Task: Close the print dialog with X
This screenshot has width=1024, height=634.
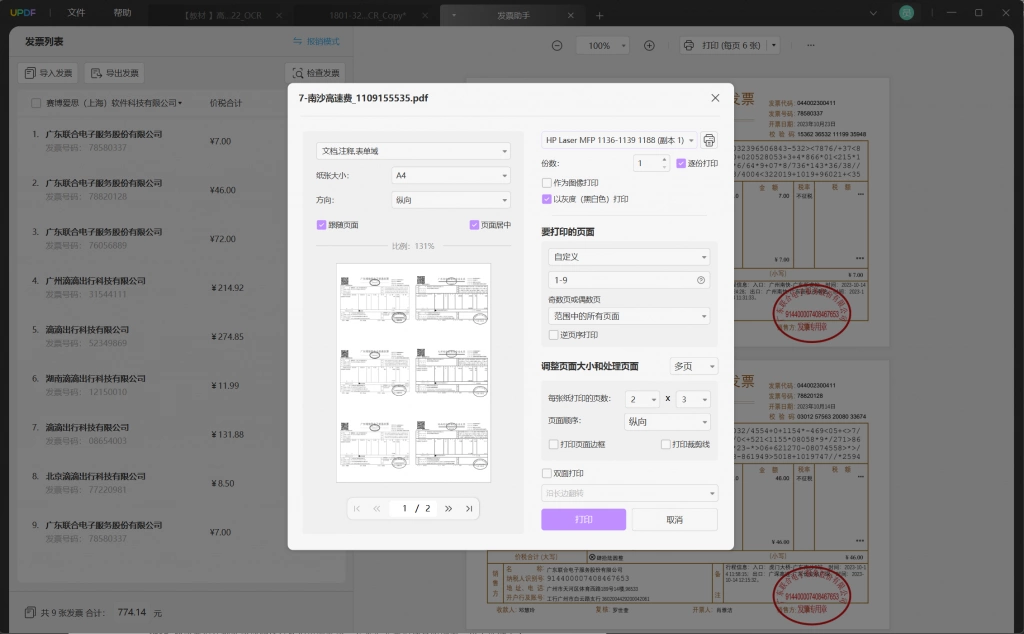Action: (x=715, y=98)
